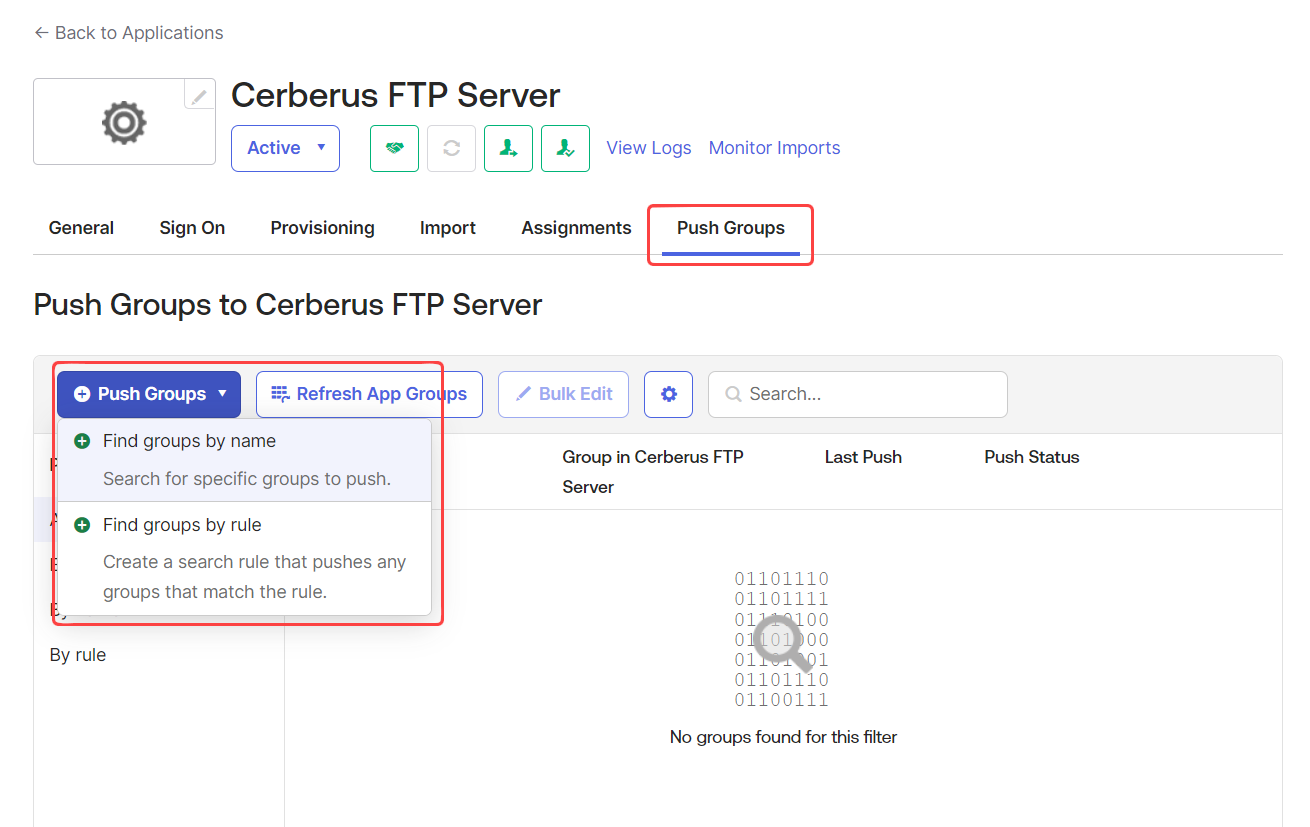The height and width of the screenshot is (827, 1310).
Task: Click the Bulk Edit button
Action: coord(563,394)
